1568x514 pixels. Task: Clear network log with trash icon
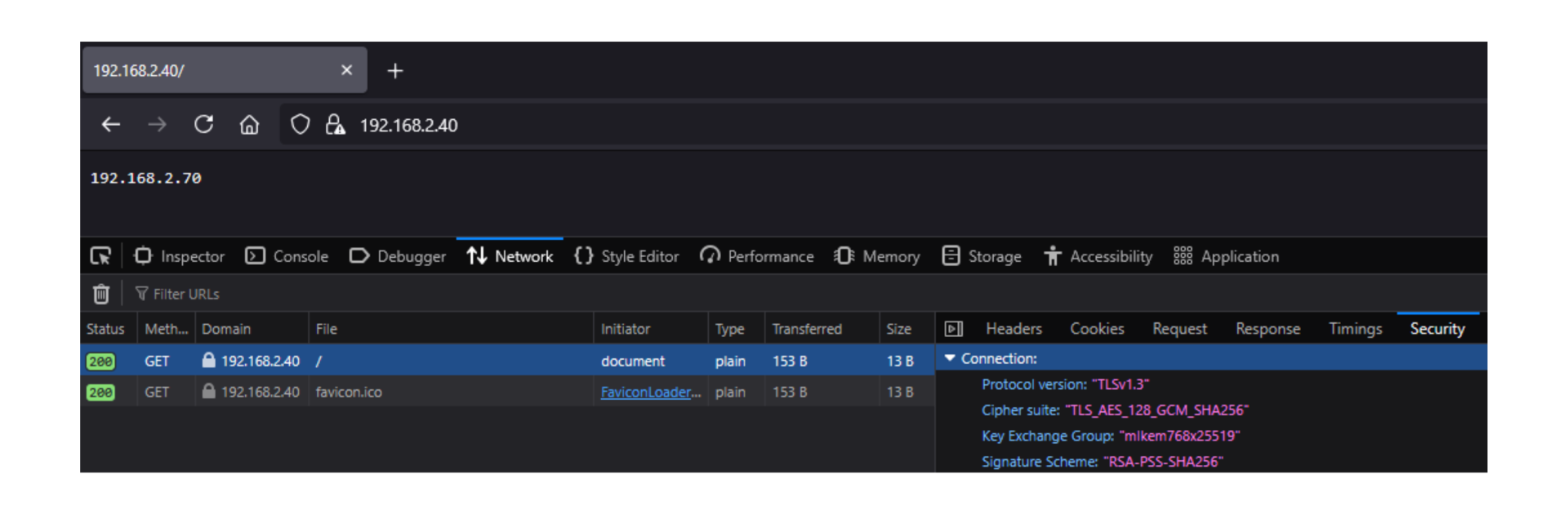tap(100, 294)
